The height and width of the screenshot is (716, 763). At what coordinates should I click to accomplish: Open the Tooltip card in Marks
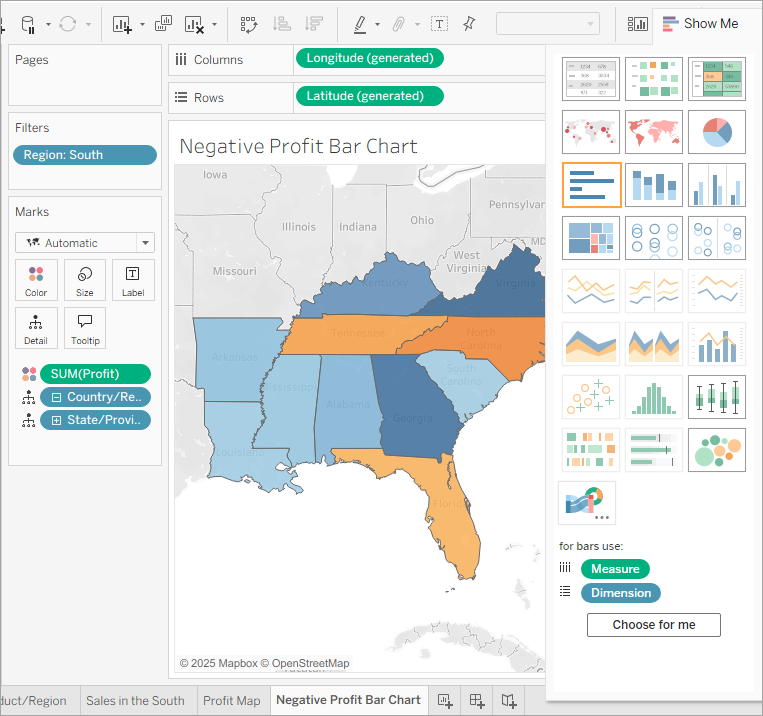pyautogui.click(x=85, y=327)
